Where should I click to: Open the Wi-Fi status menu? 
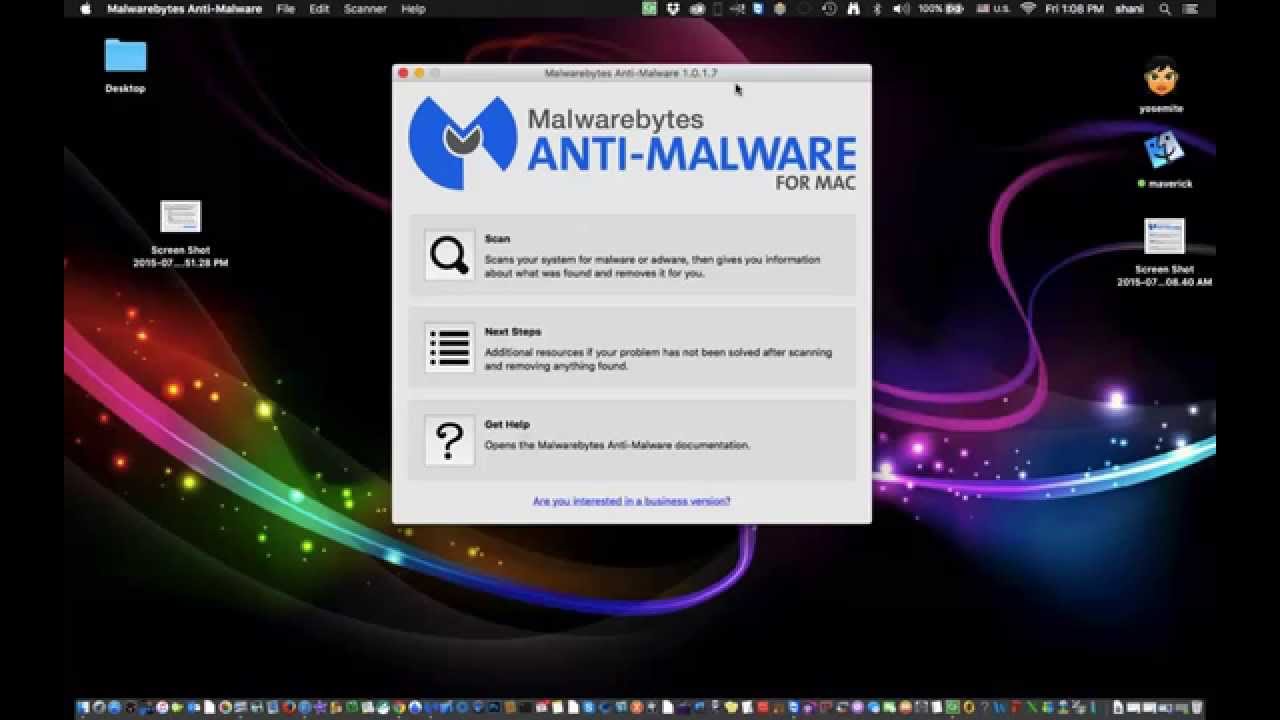pos(1029,9)
